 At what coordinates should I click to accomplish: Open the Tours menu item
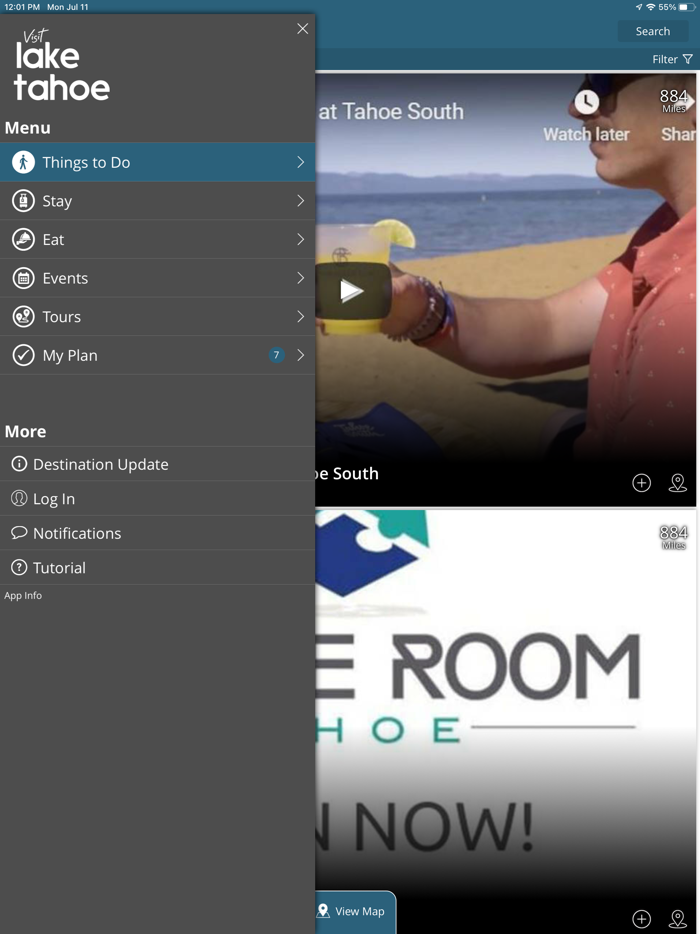tap(157, 317)
